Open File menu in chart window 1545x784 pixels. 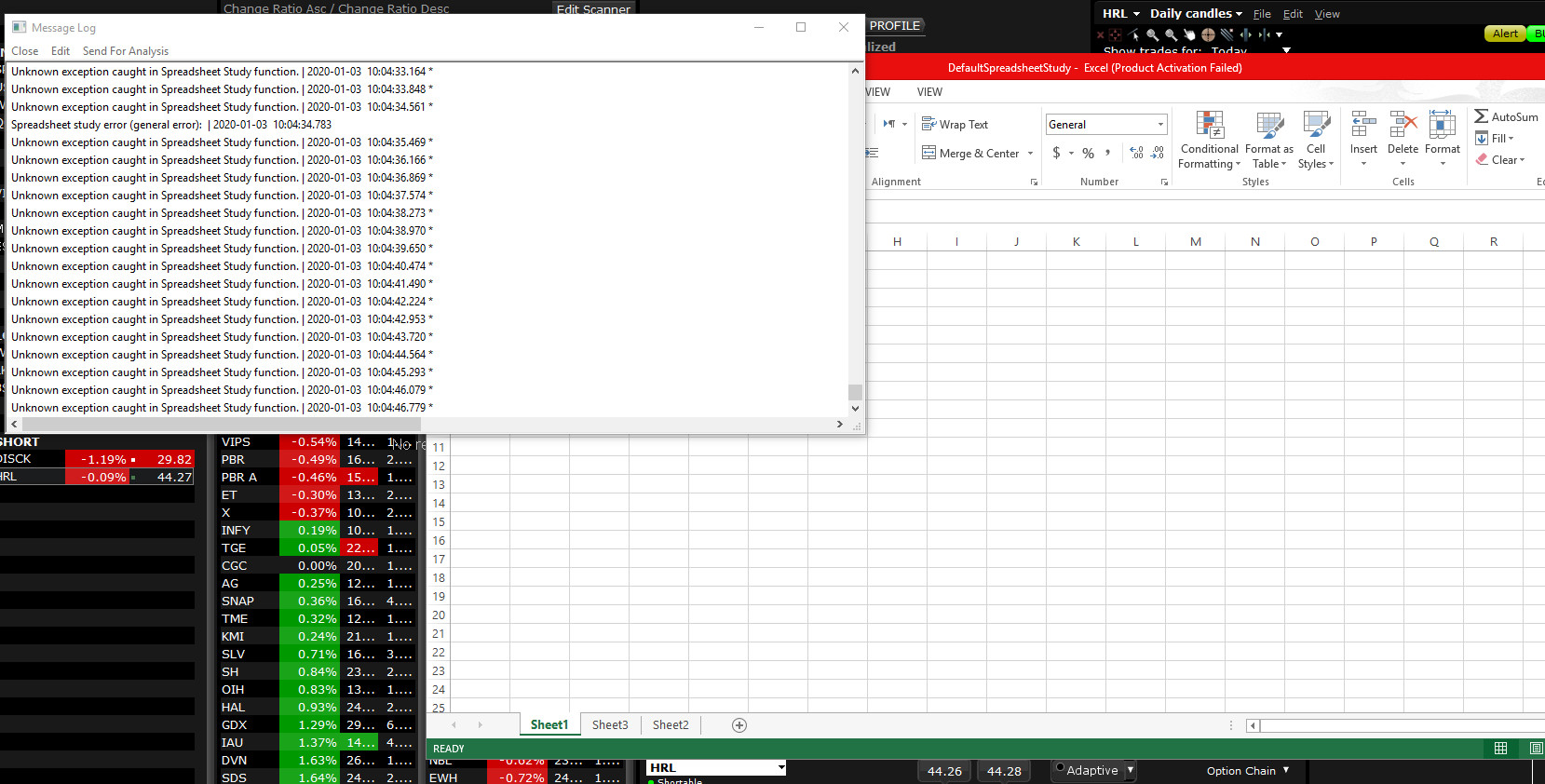click(1262, 14)
